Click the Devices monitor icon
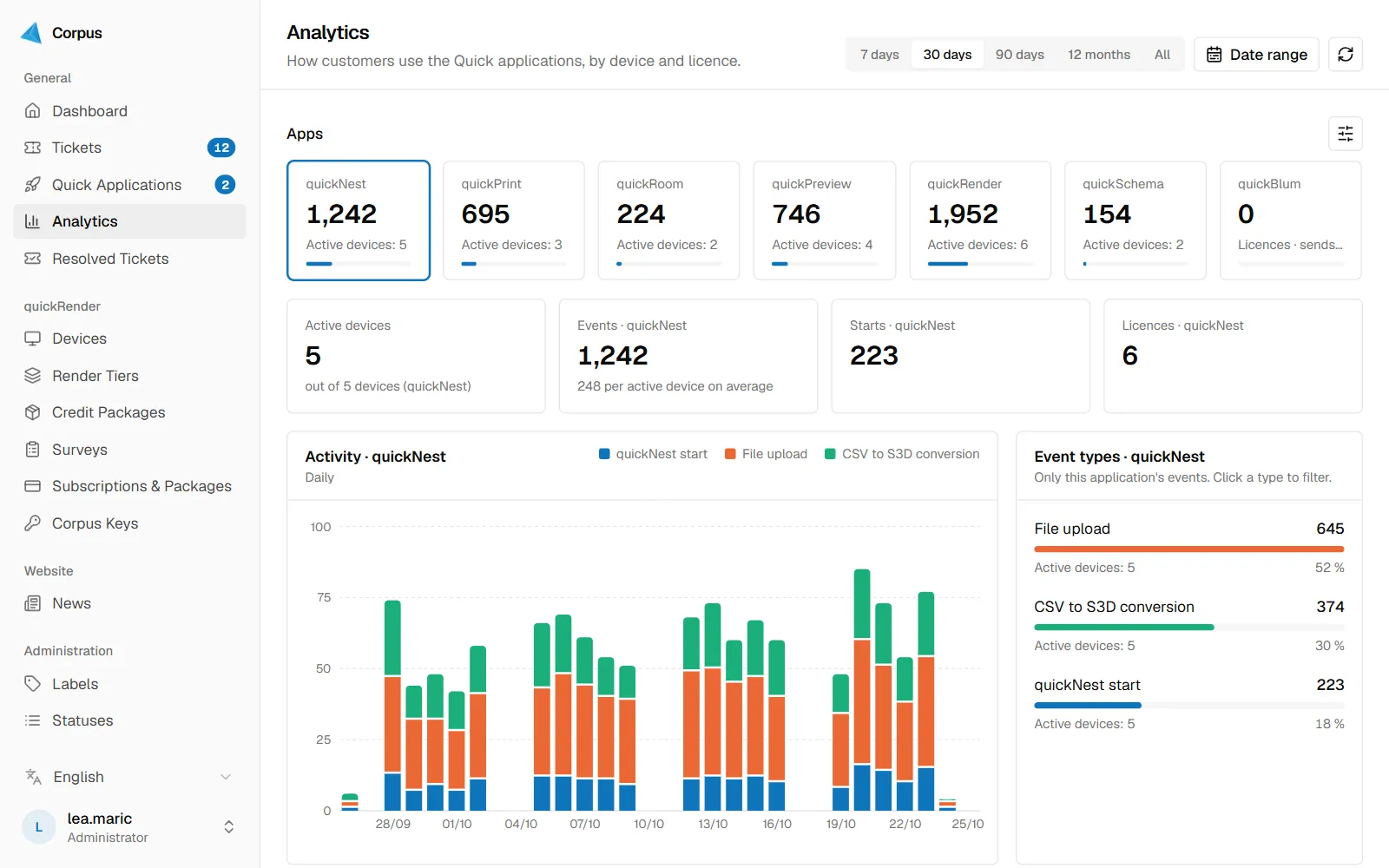Screen dimensions: 1389x868 pyautogui.click(x=33, y=339)
